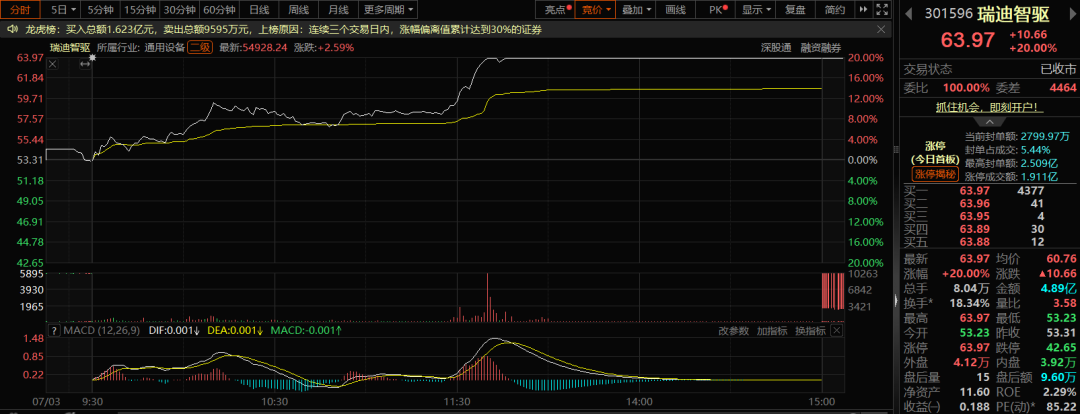Click the 改参数 button

coord(734,331)
